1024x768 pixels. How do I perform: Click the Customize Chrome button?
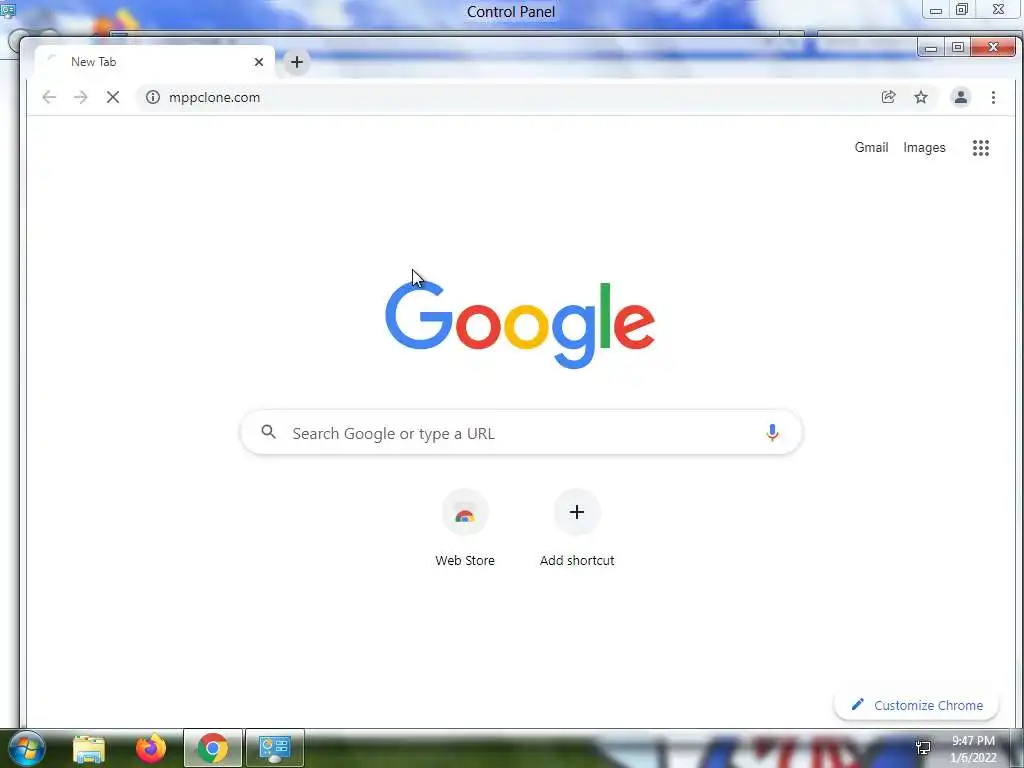tap(917, 705)
